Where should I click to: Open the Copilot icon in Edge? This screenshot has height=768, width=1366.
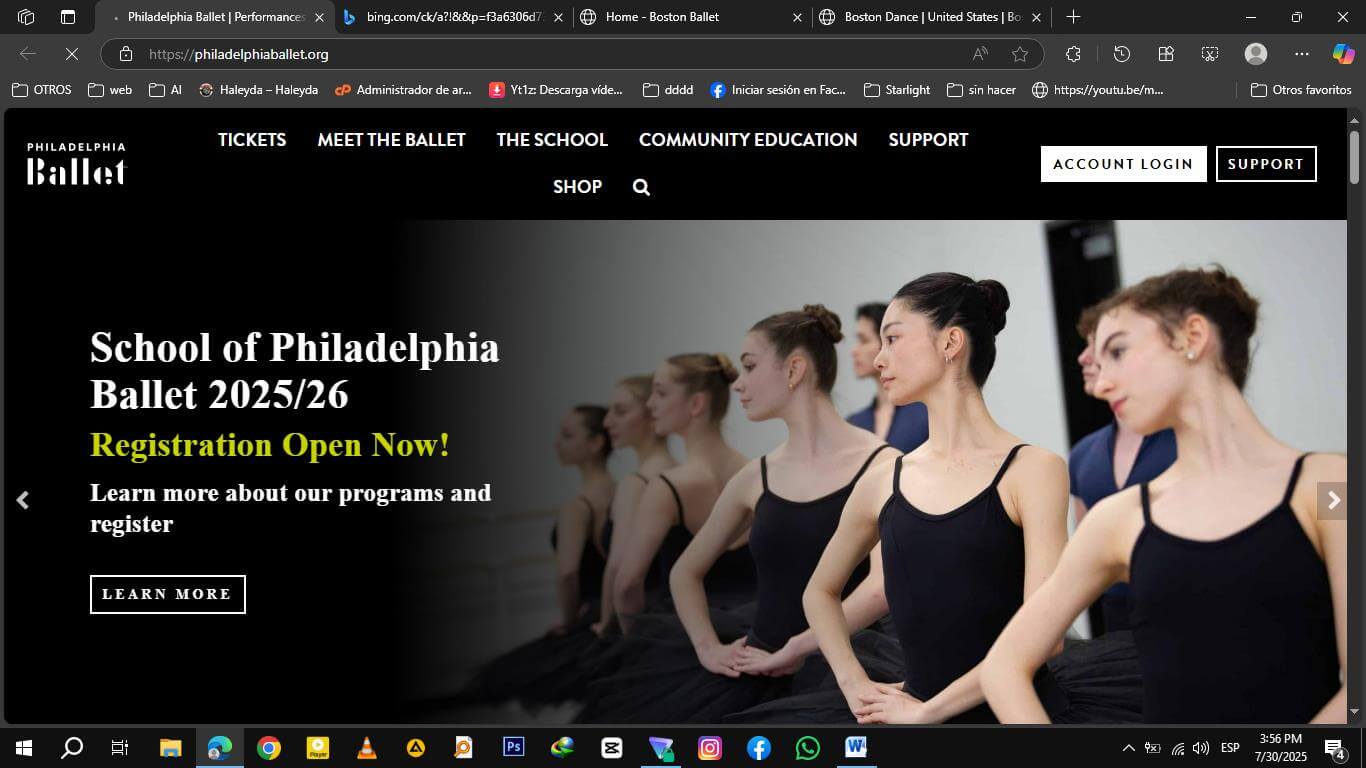point(1342,54)
